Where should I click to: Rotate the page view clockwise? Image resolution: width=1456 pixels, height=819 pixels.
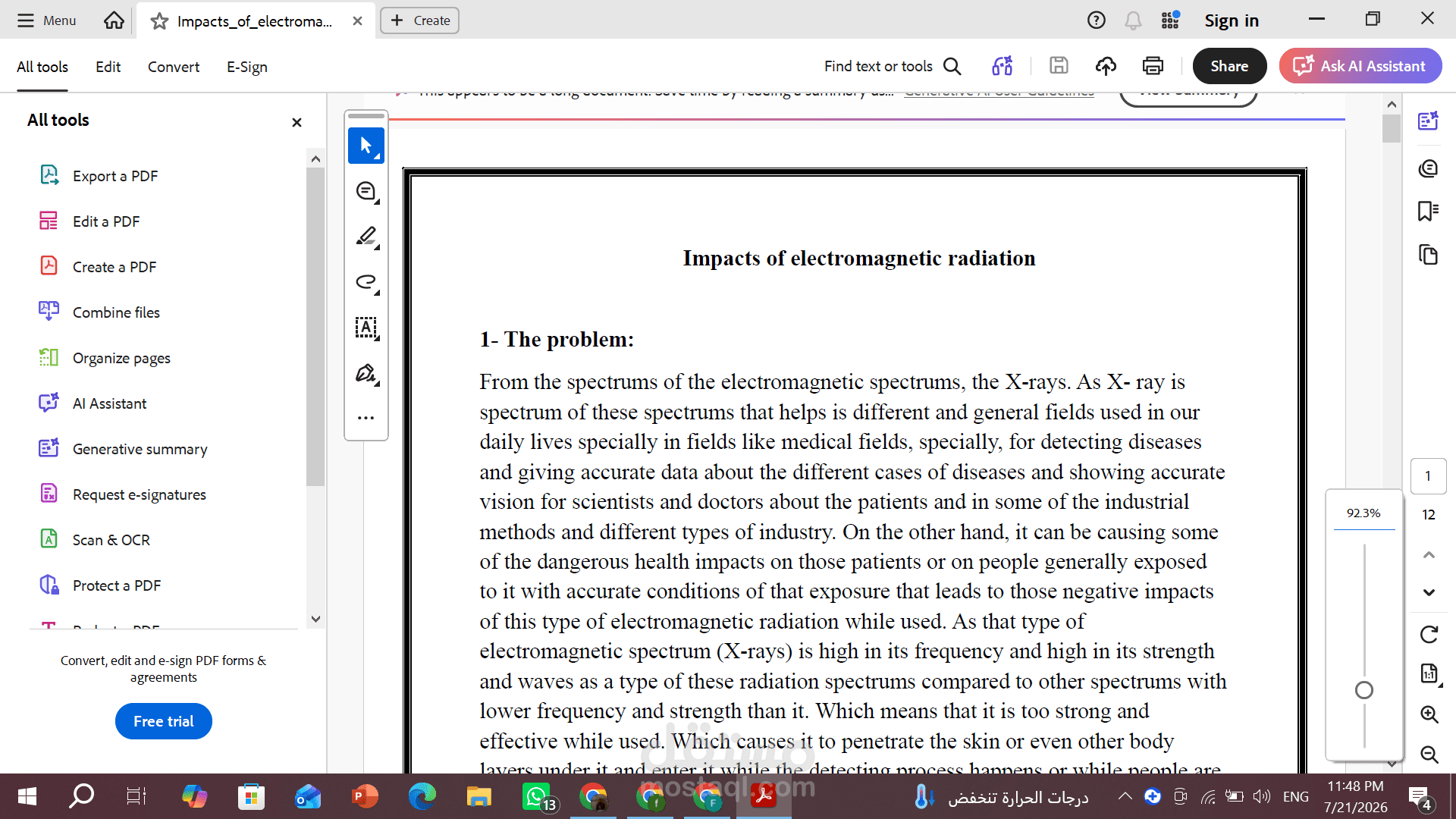point(1429,634)
